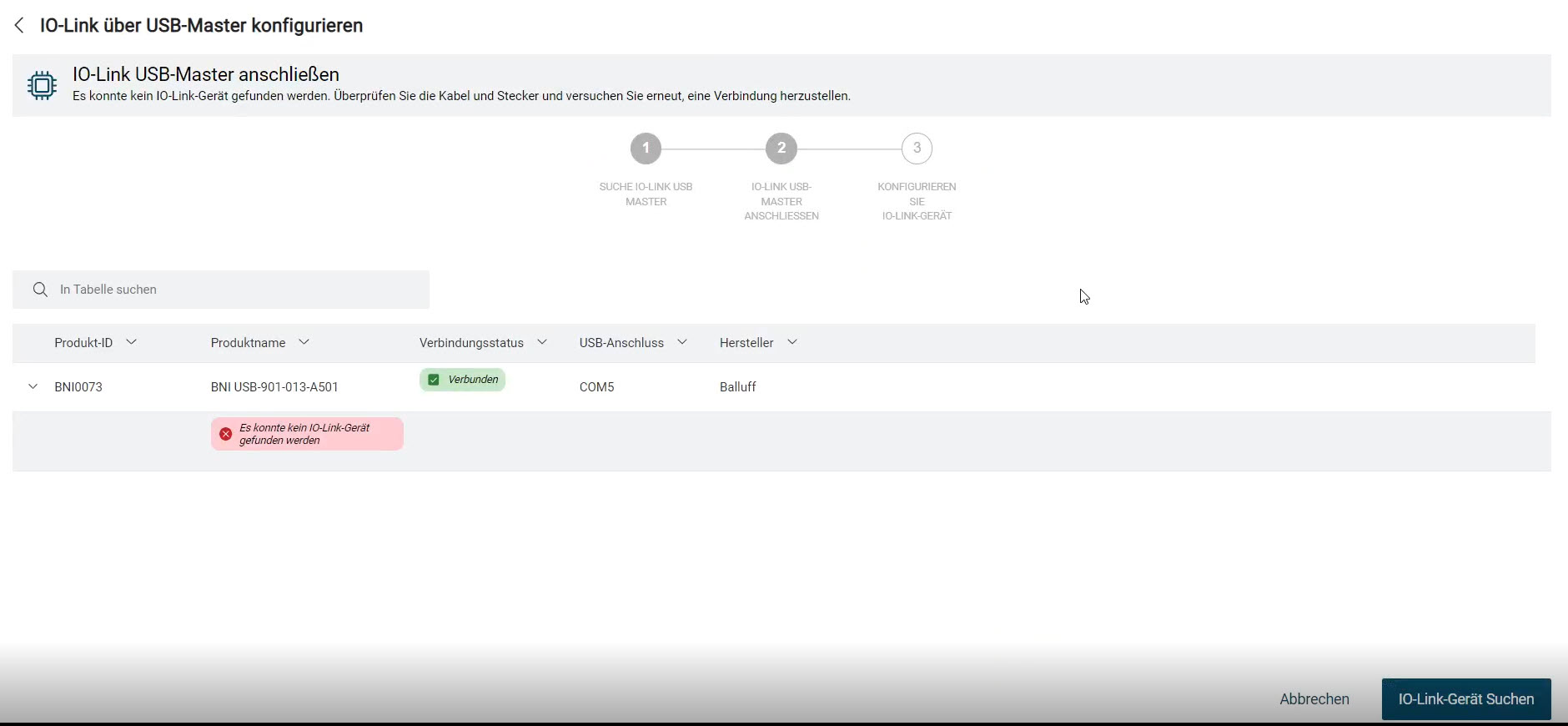
Task: Click the page title IO-Link über USB-Master konfigurieren
Action: (x=202, y=26)
